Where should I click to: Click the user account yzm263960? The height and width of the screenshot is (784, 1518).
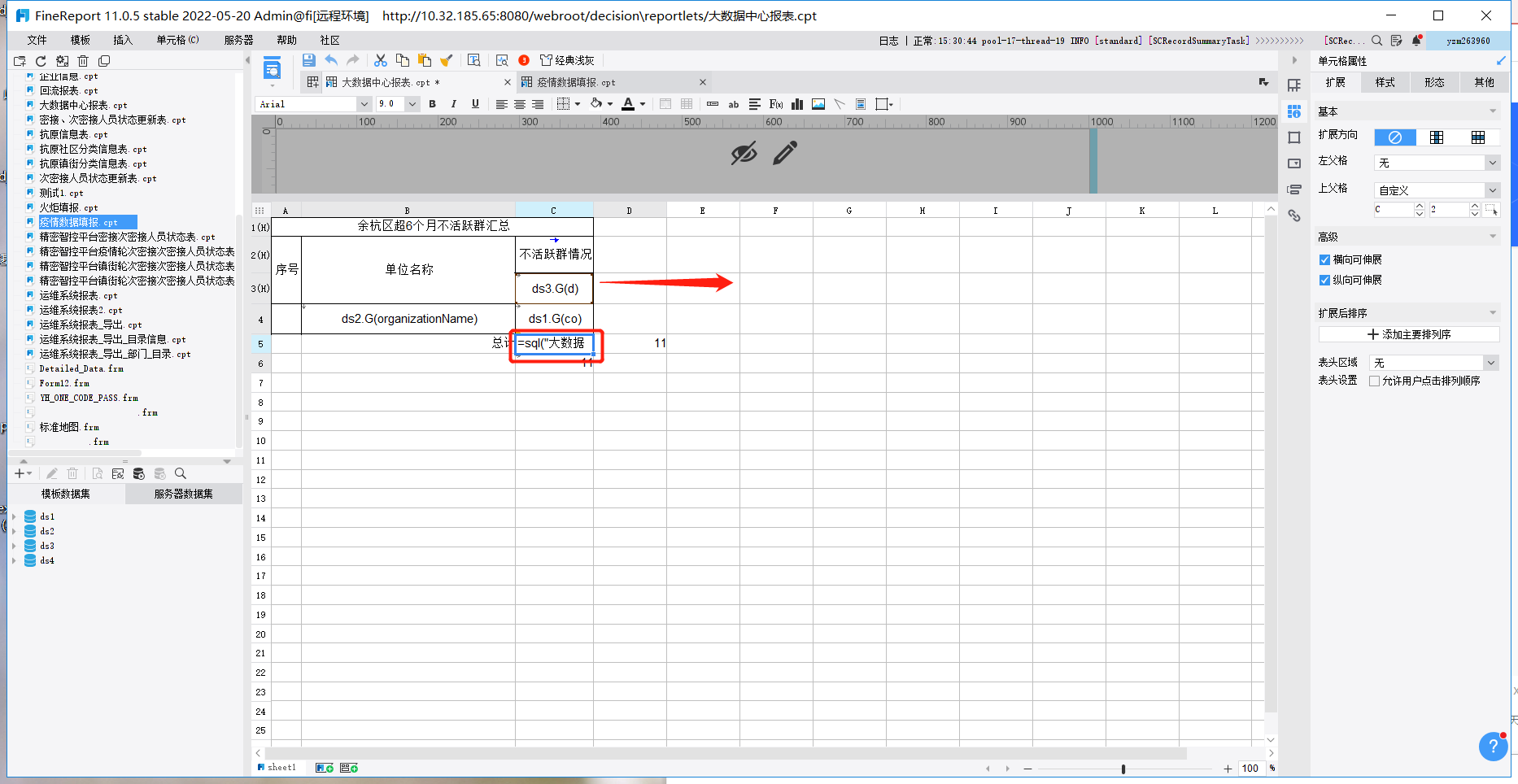[1468, 41]
